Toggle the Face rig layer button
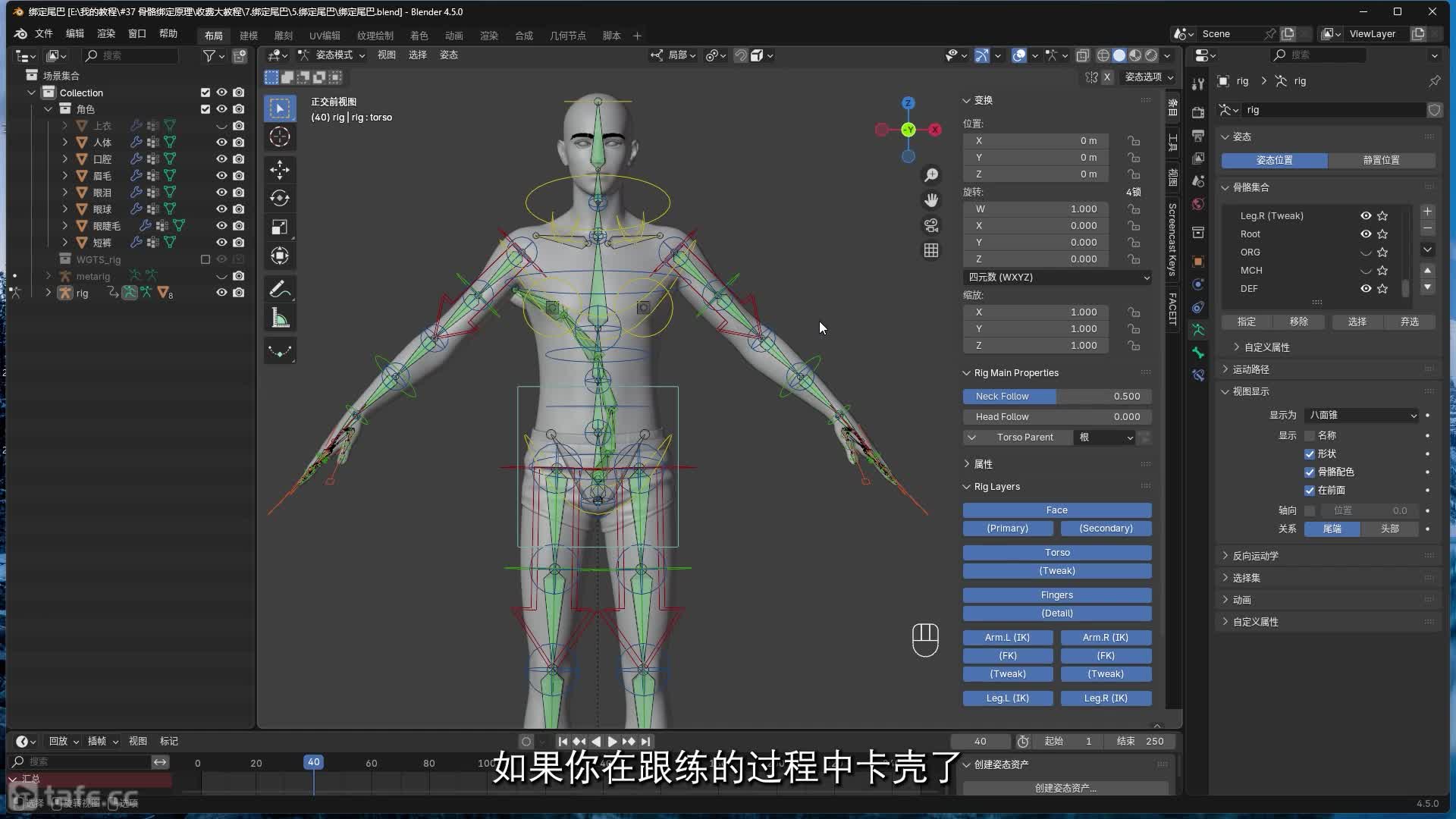1456x819 pixels. (1057, 510)
